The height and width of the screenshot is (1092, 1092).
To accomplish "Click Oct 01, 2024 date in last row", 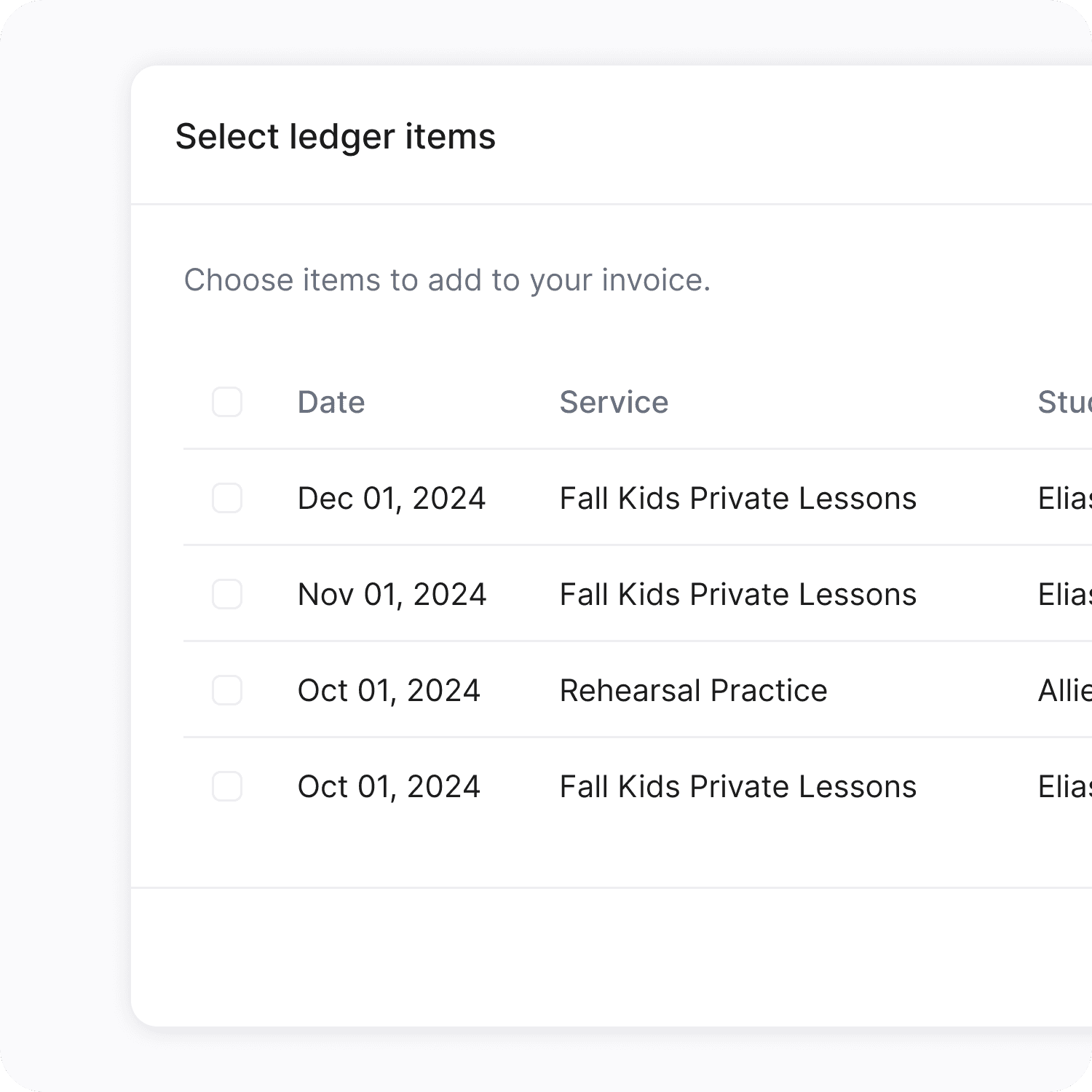I will (389, 786).
